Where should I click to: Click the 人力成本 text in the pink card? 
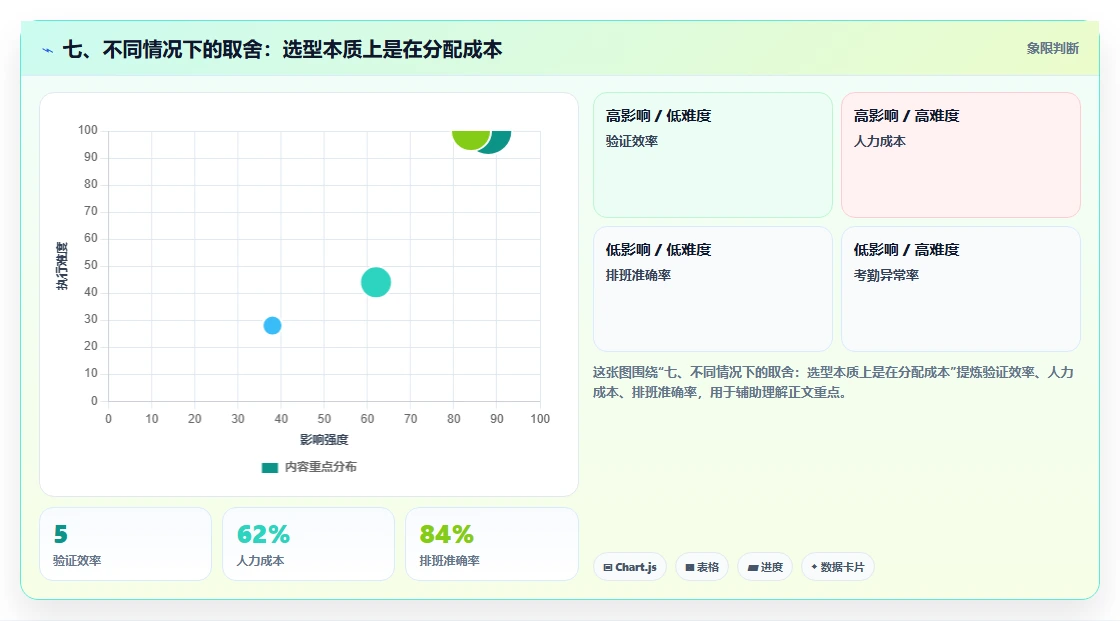click(x=879, y=141)
